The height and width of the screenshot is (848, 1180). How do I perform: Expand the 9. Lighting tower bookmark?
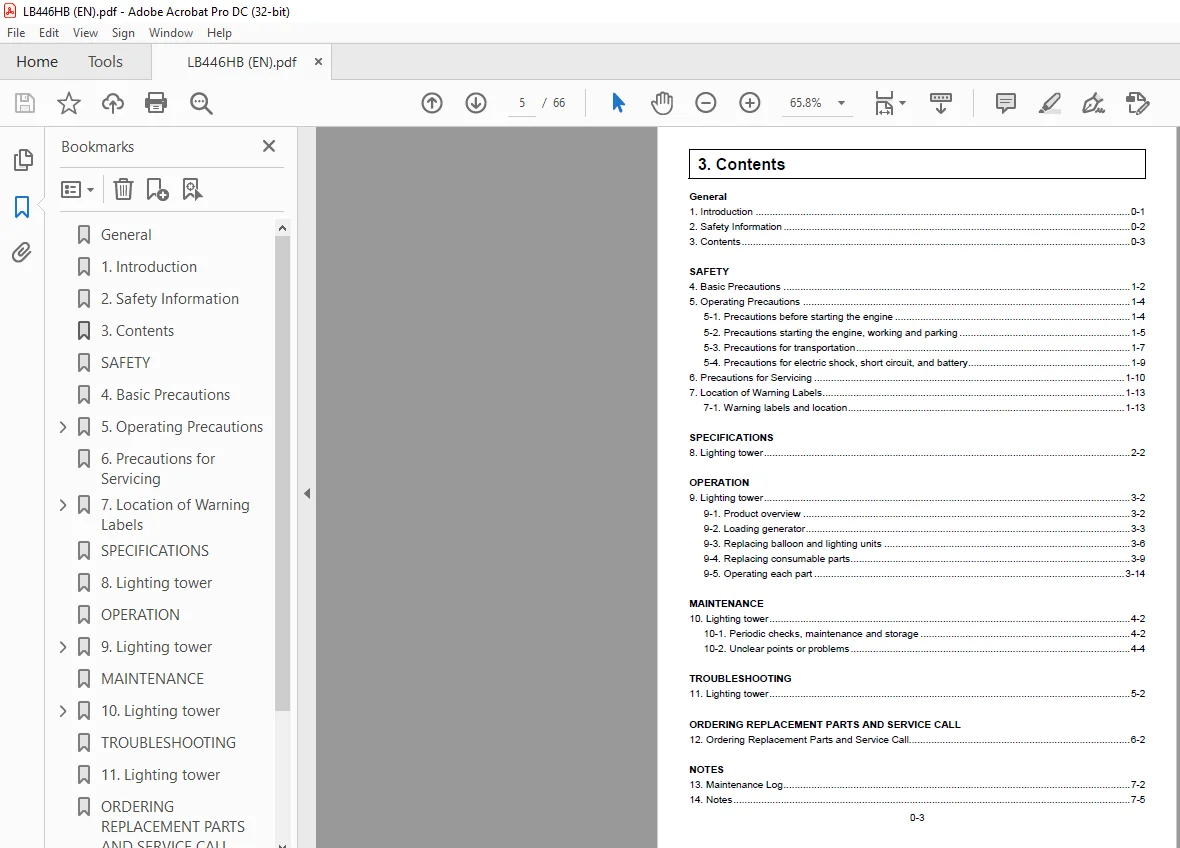(x=63, y=647)
